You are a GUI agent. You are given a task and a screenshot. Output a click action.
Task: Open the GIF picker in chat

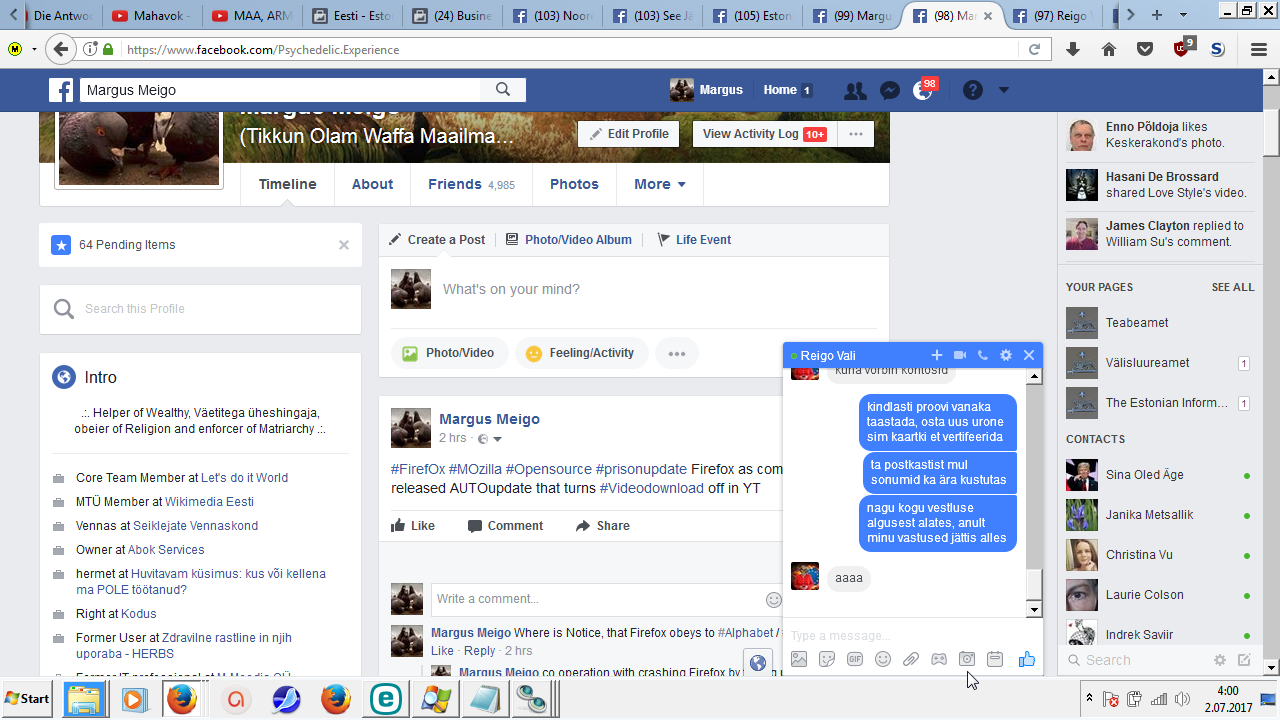pyautogui.click(x=855, y=659)
